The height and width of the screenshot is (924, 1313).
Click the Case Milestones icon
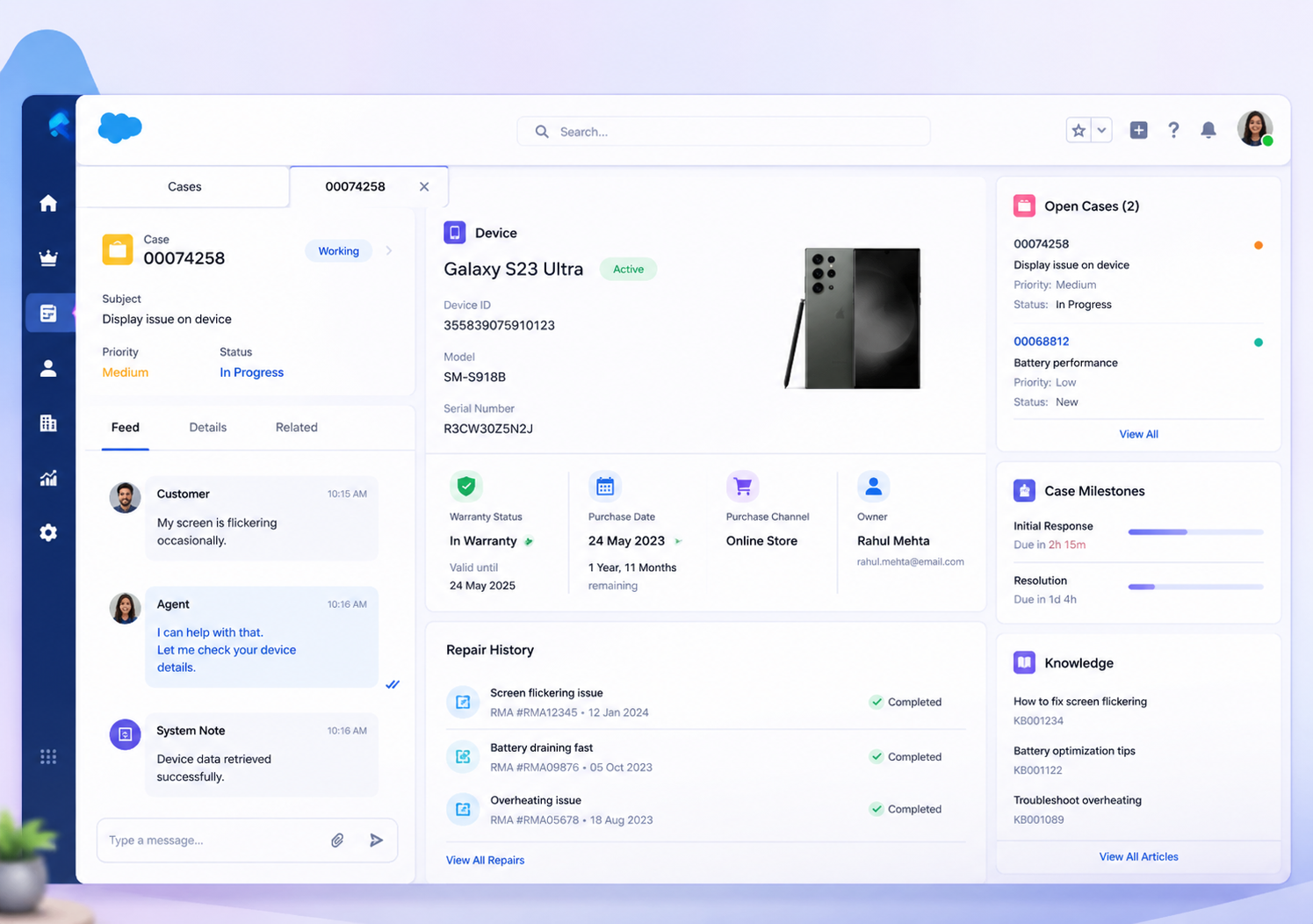point(1024,491)
